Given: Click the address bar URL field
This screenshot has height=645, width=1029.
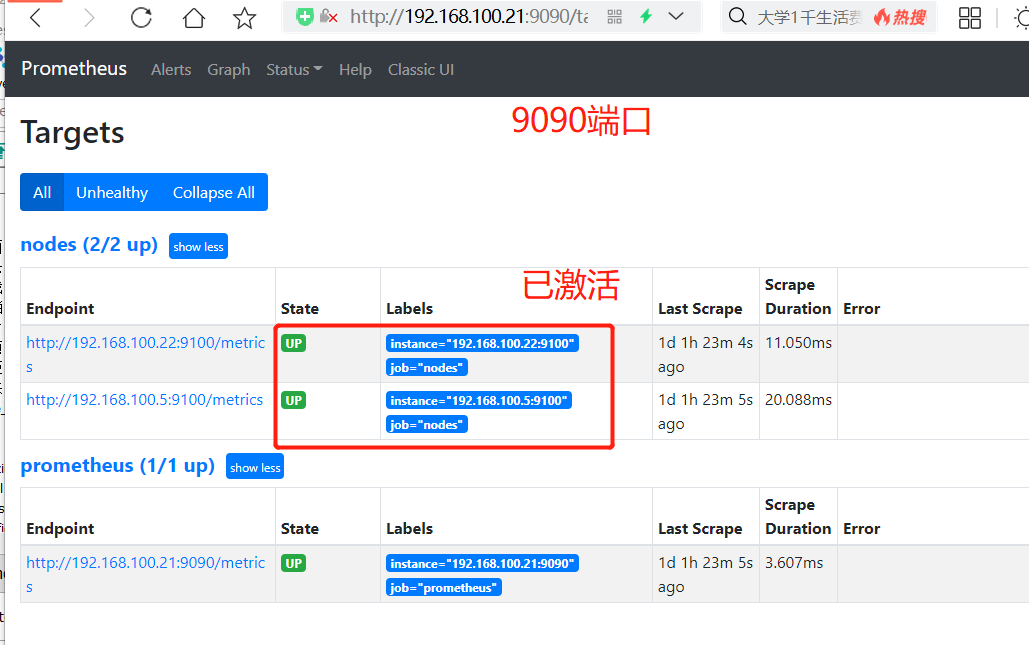Looking at the screenshot, I should point(469,16).
